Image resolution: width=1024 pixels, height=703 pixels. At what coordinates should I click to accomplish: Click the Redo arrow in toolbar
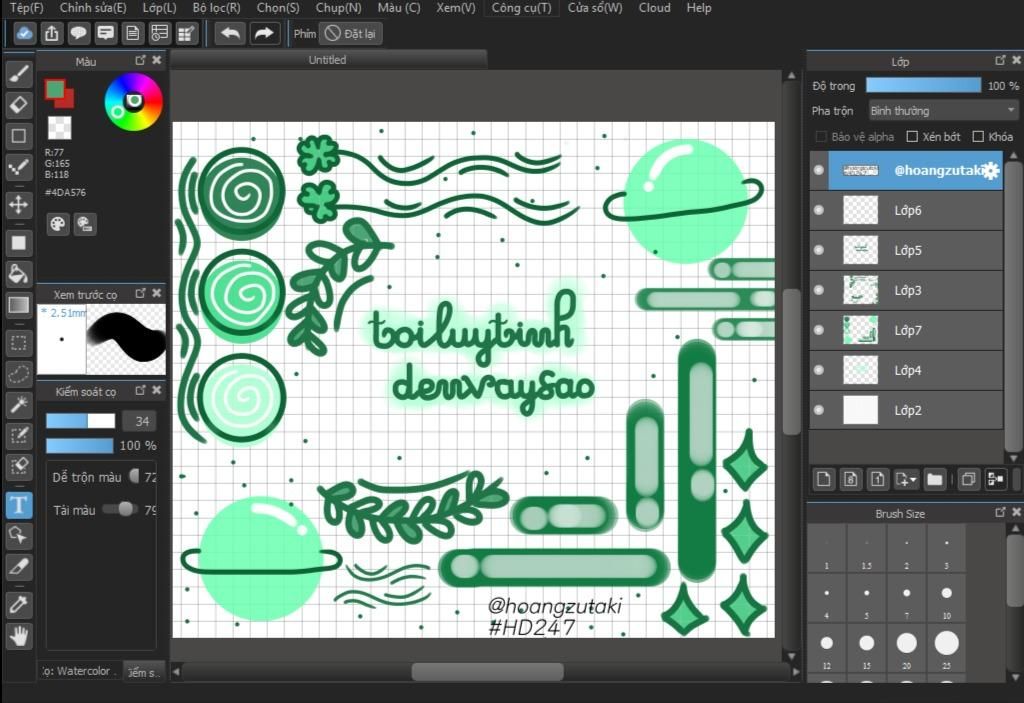264,33
